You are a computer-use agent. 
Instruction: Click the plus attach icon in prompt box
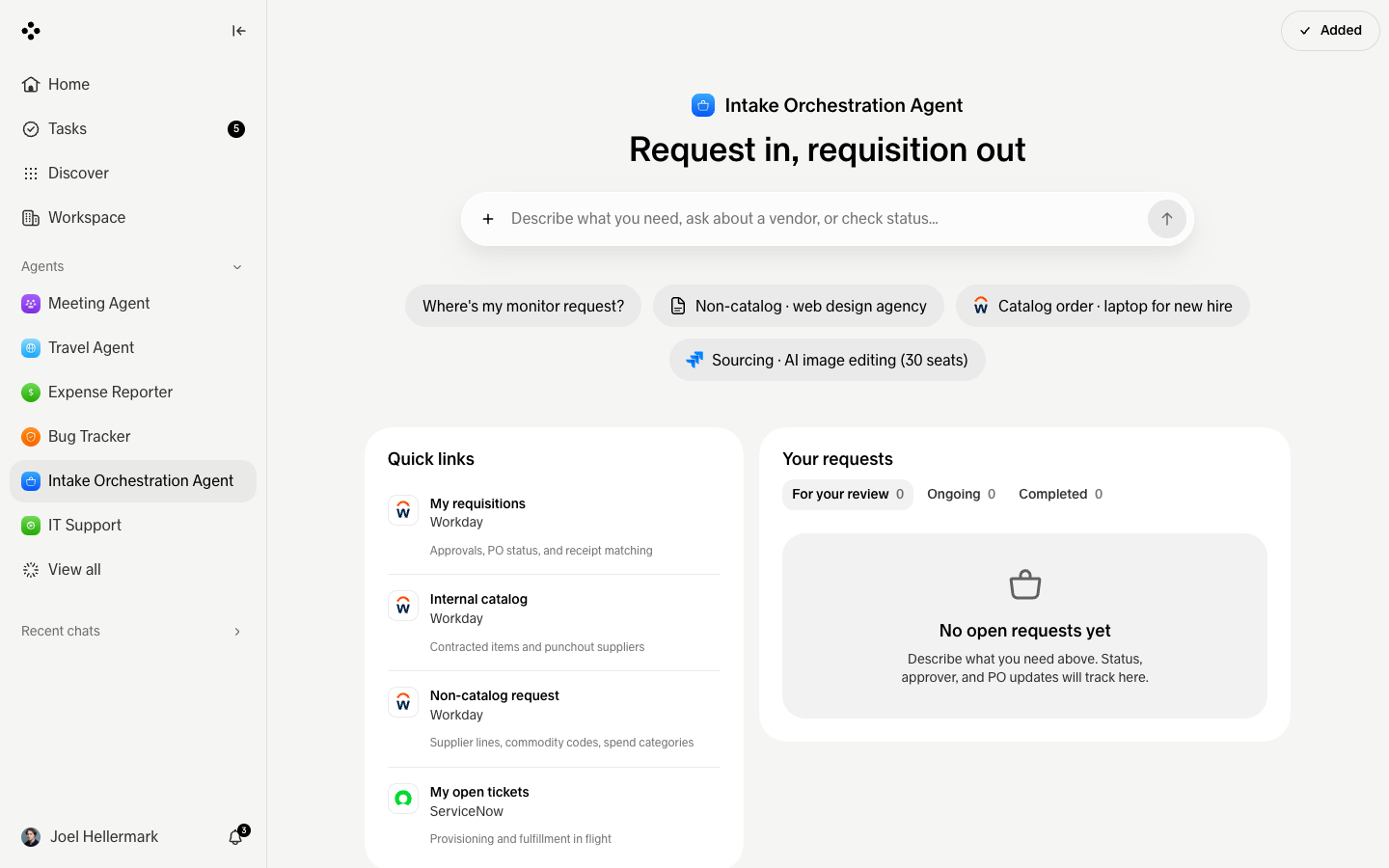488,219
